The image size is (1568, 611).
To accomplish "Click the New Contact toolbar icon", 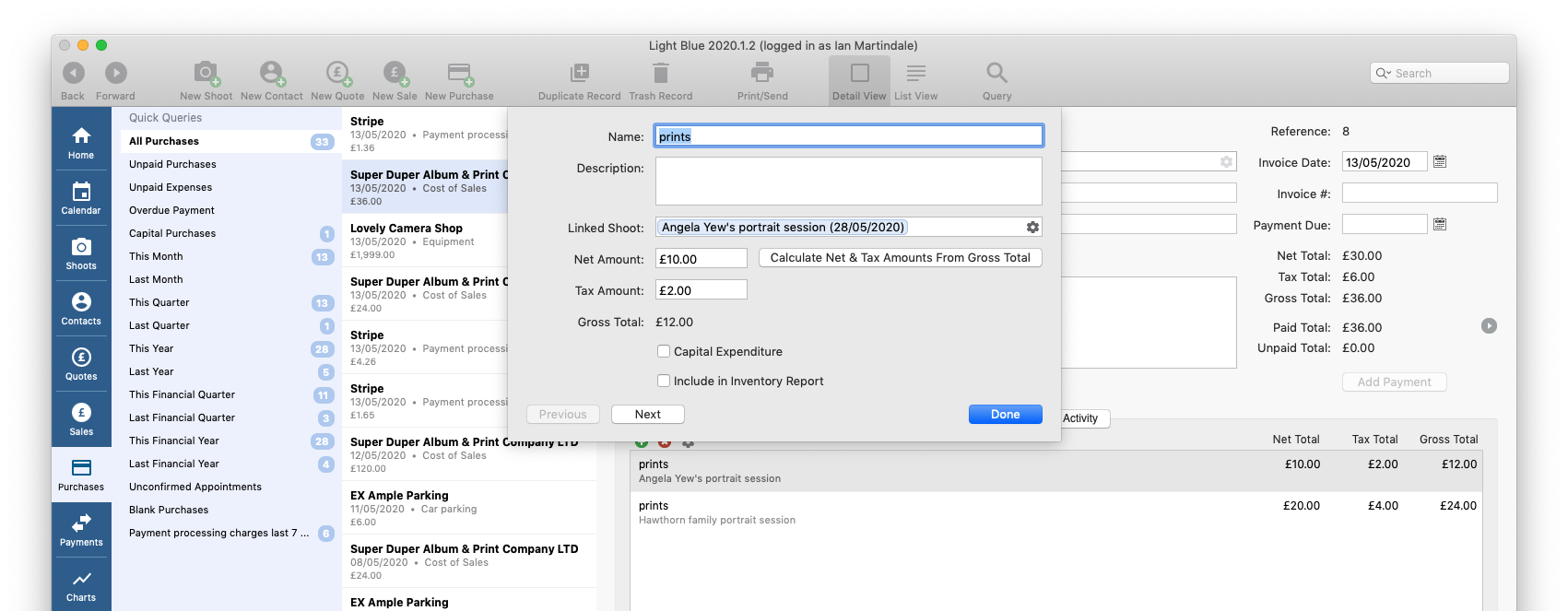I will 271,73.
